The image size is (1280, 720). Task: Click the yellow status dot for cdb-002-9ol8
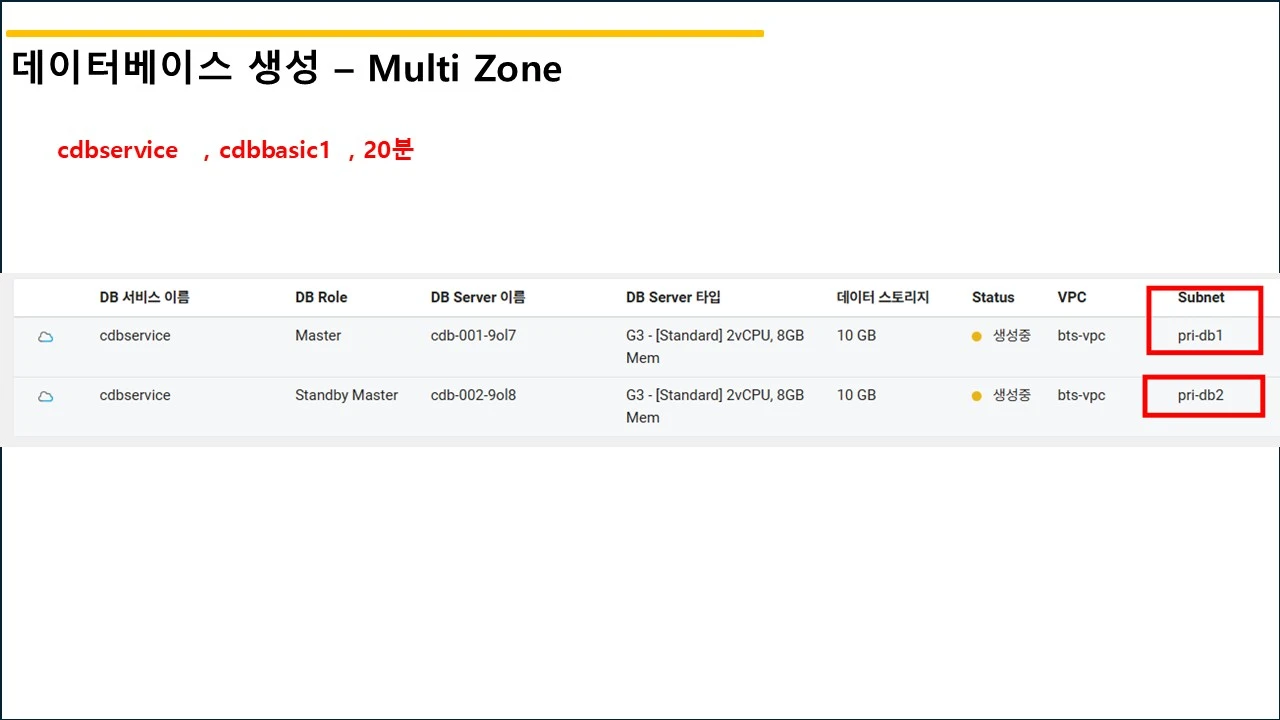click(977, 397)
